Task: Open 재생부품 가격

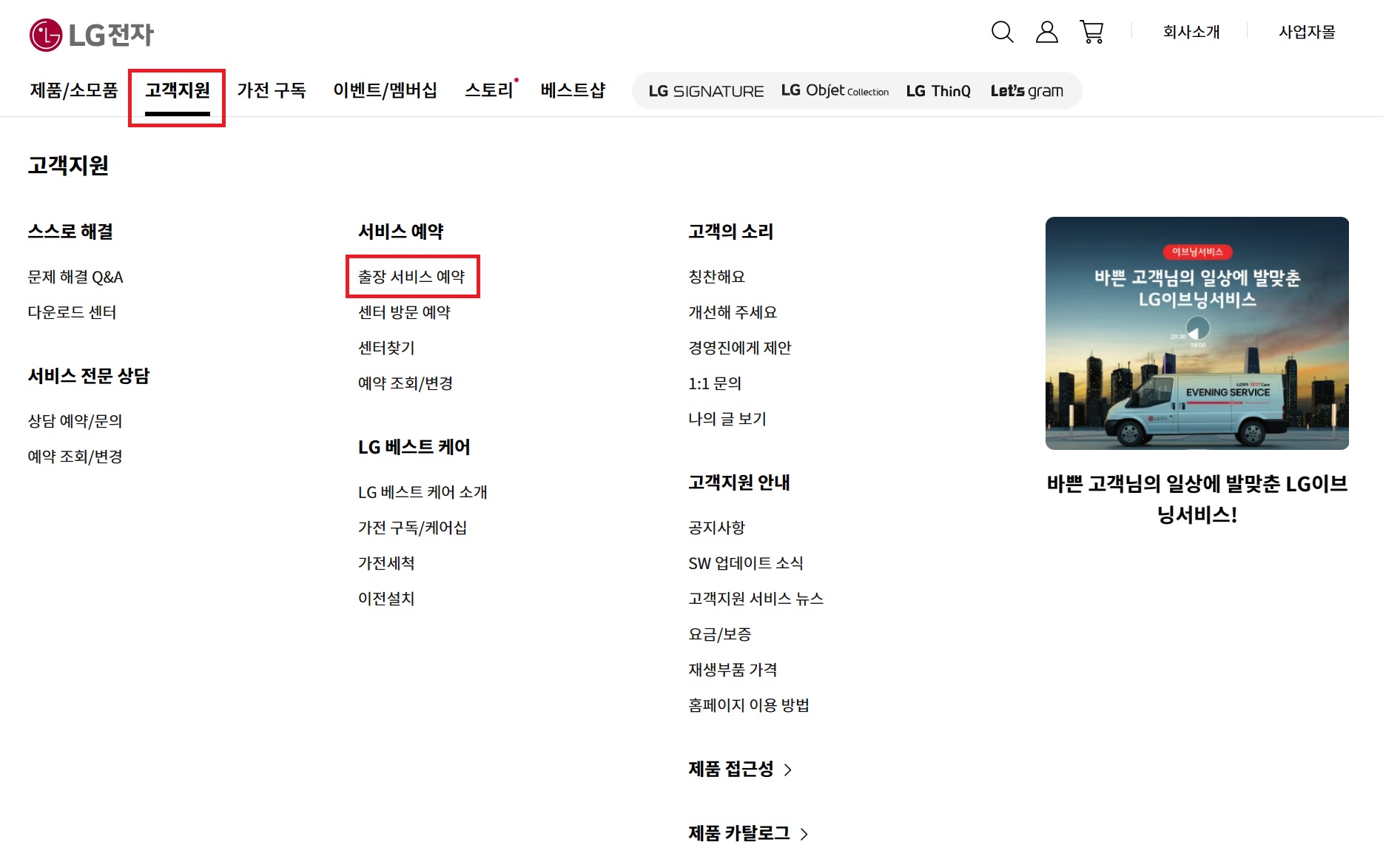Action: pos(733,670)
